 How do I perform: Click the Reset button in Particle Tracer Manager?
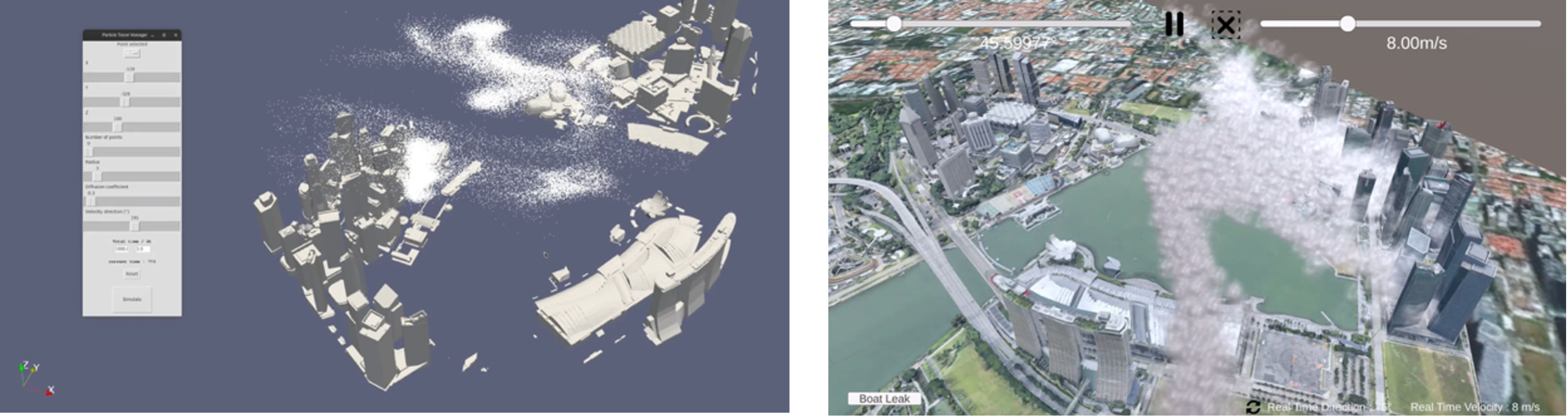pos(132,273)
